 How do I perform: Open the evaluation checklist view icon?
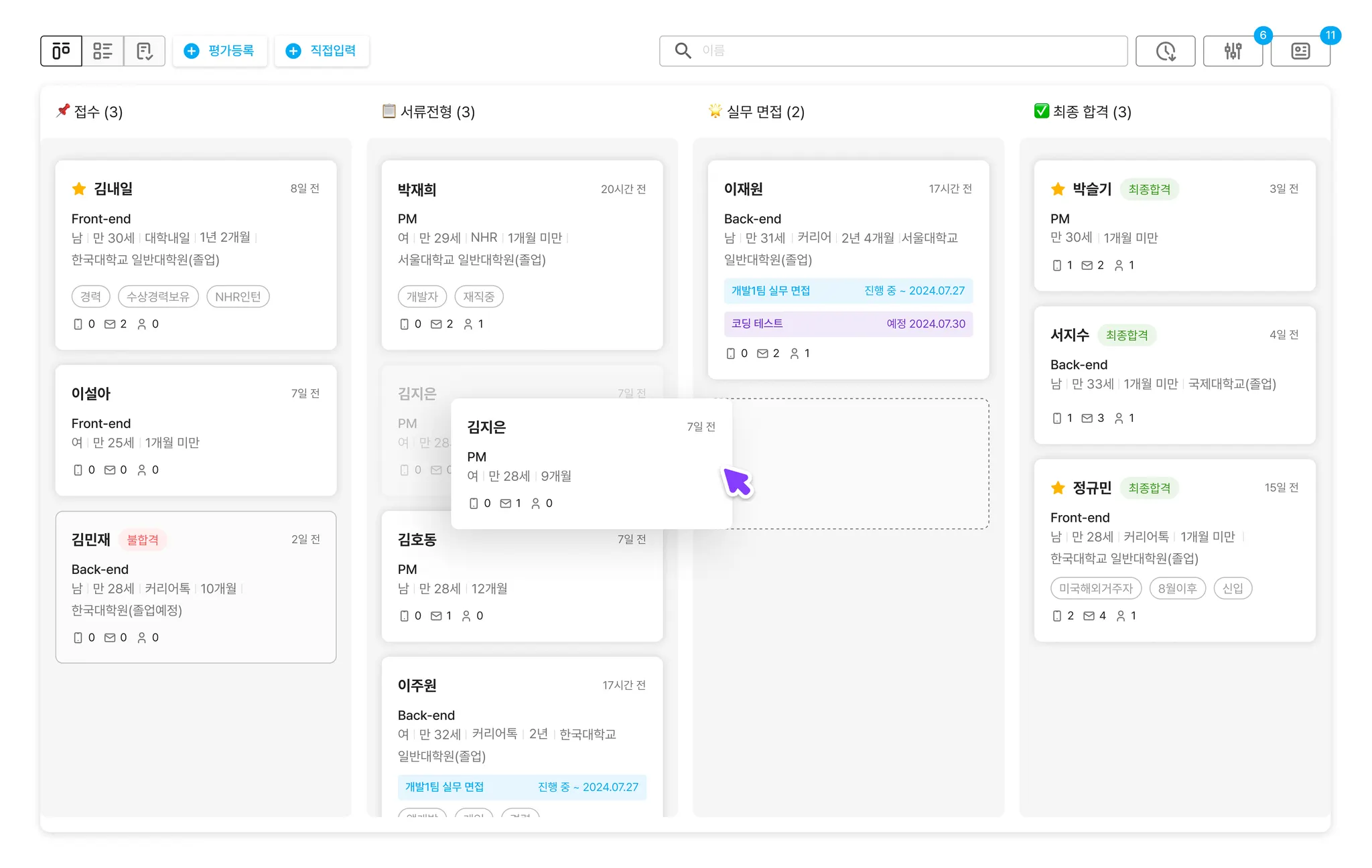click(144, 51)
